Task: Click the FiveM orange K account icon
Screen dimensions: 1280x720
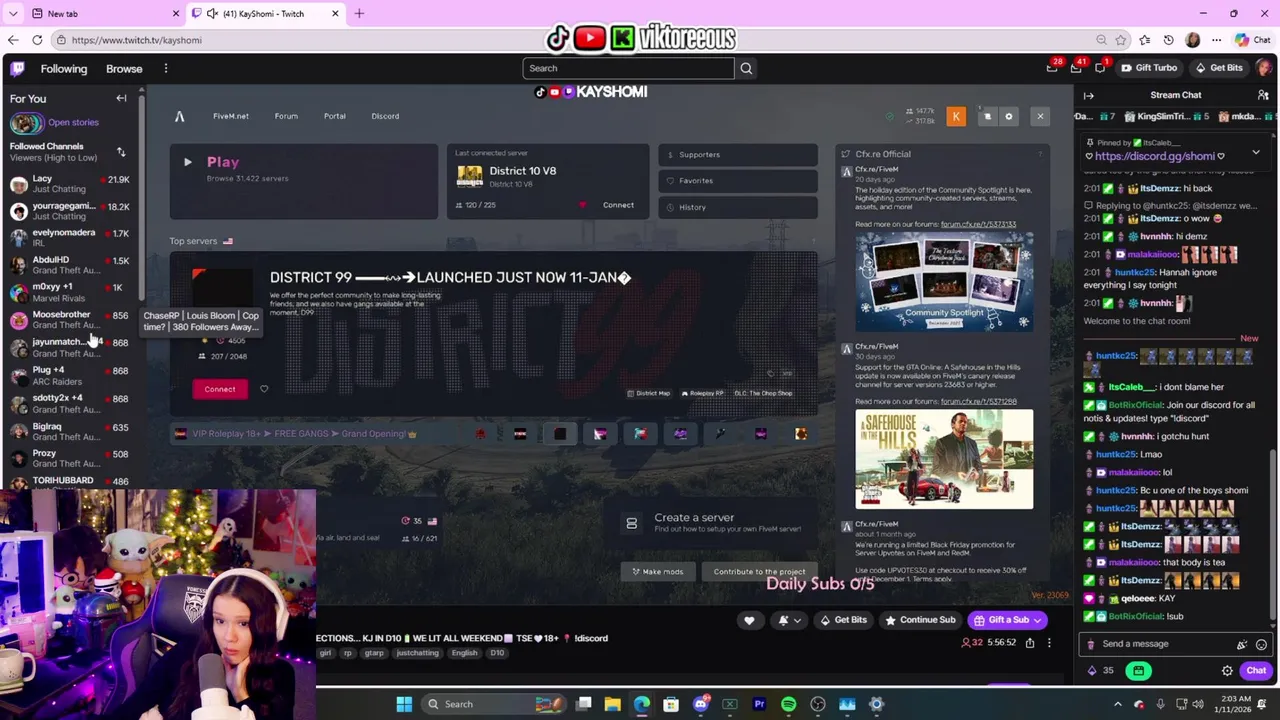Action: [956, 117]
